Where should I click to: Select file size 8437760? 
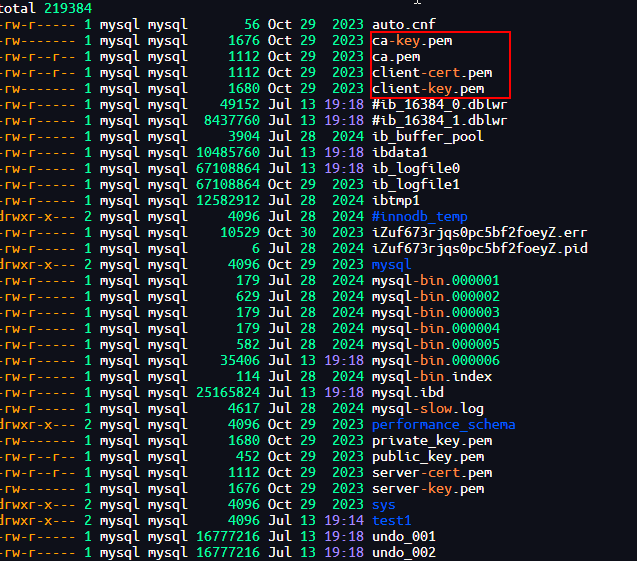[232, 121]
